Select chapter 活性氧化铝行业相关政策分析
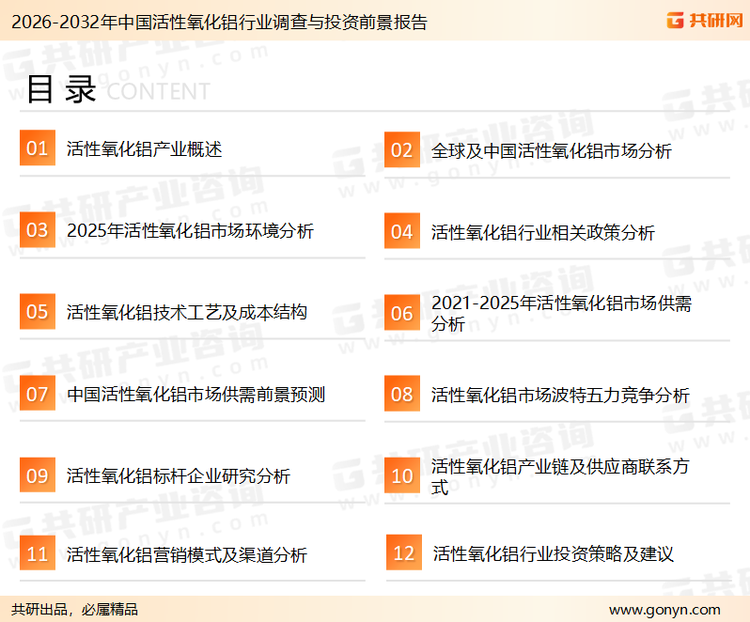 543,233
